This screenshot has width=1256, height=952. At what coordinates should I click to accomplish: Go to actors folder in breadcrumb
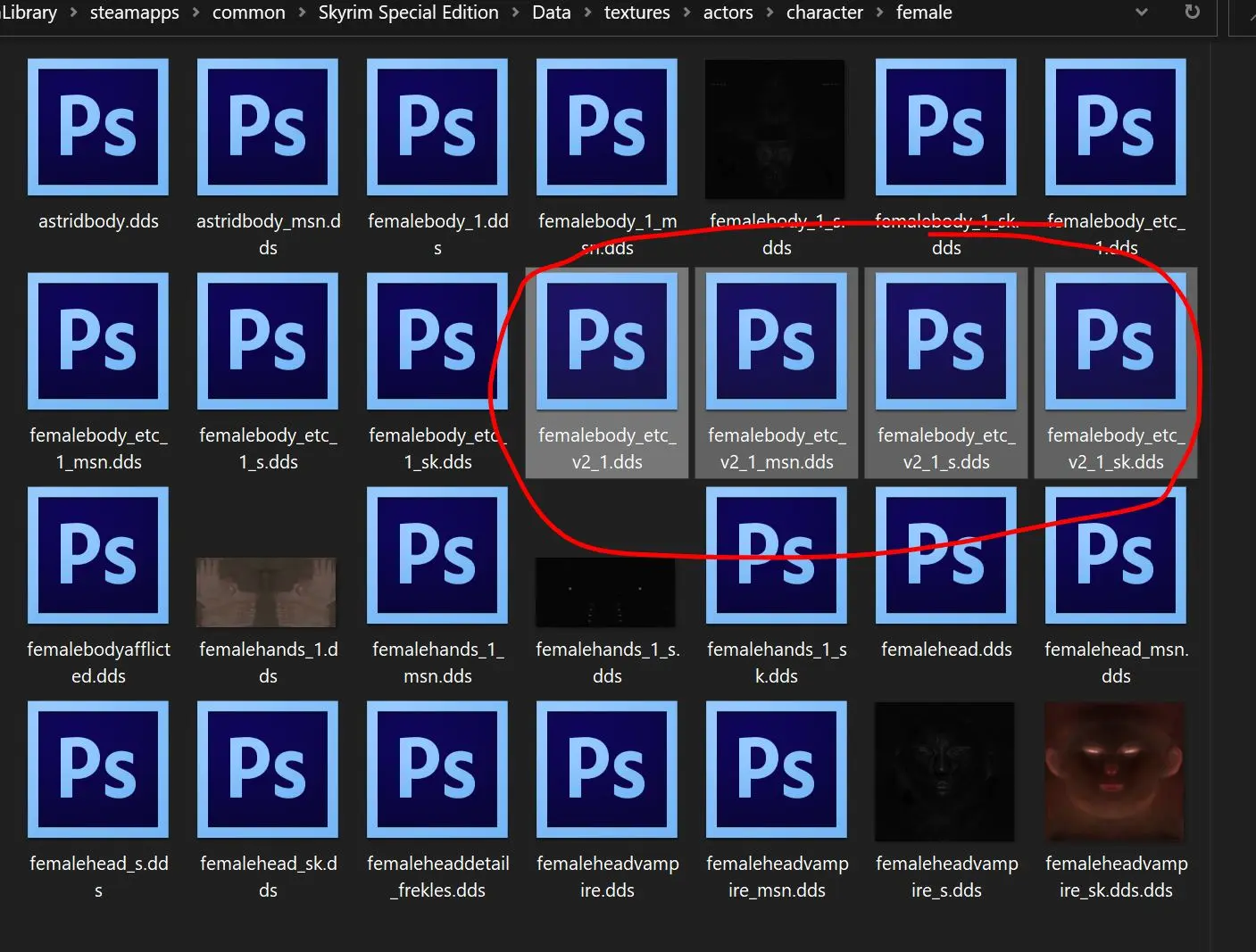(728, 12)
